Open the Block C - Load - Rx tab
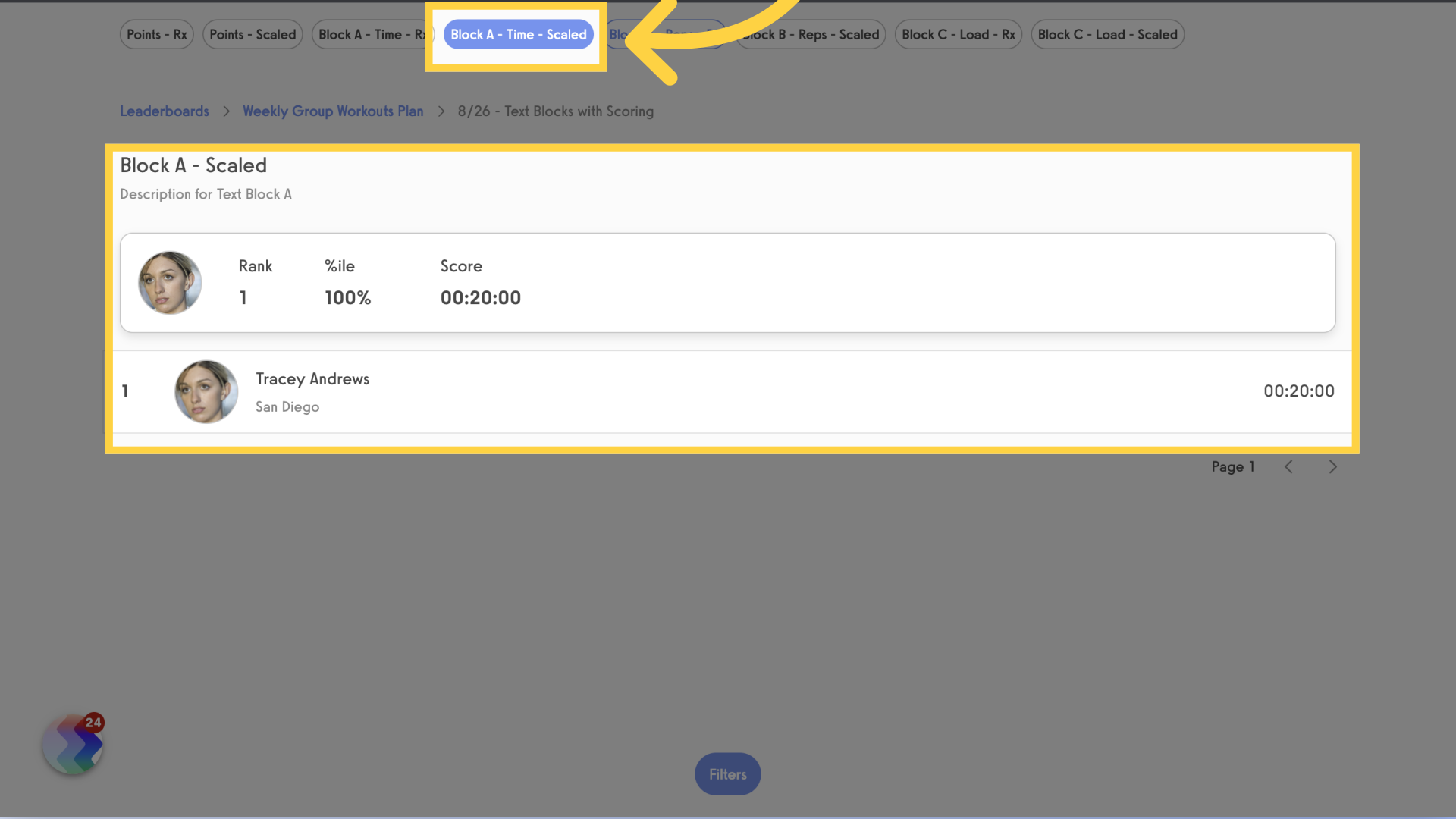Screen dimensions: 1456x819 958,34
